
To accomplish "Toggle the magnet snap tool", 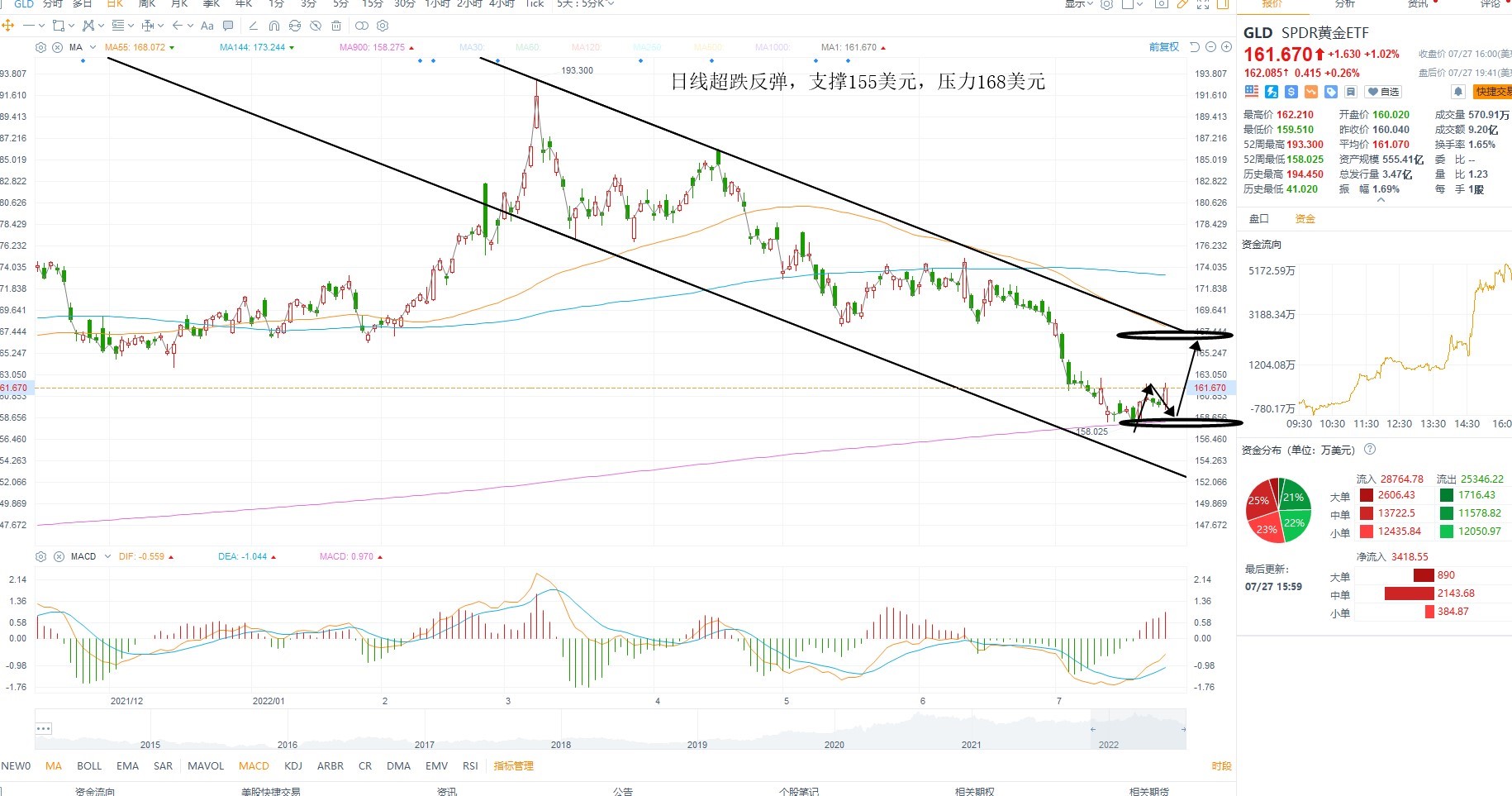I will (x=274, y=26).
